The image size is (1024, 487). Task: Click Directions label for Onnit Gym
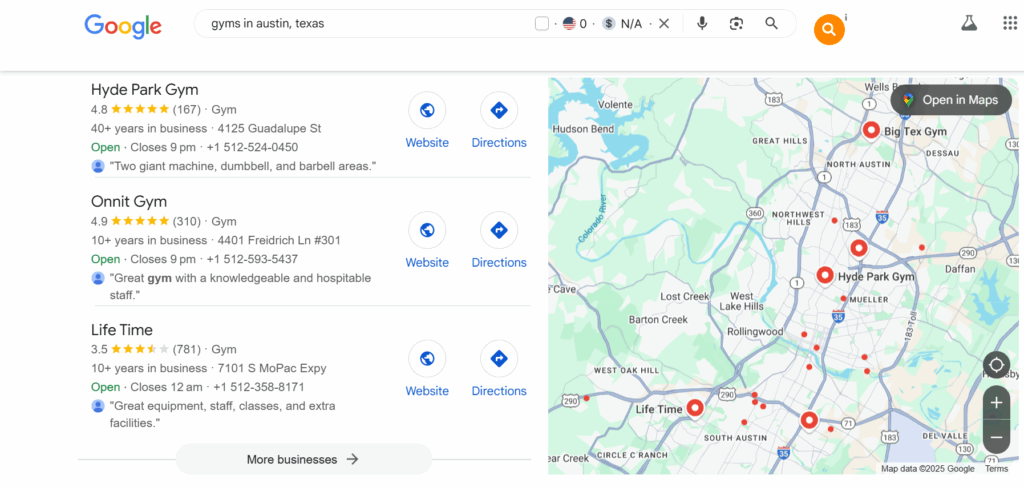click(x=499, y=262)
